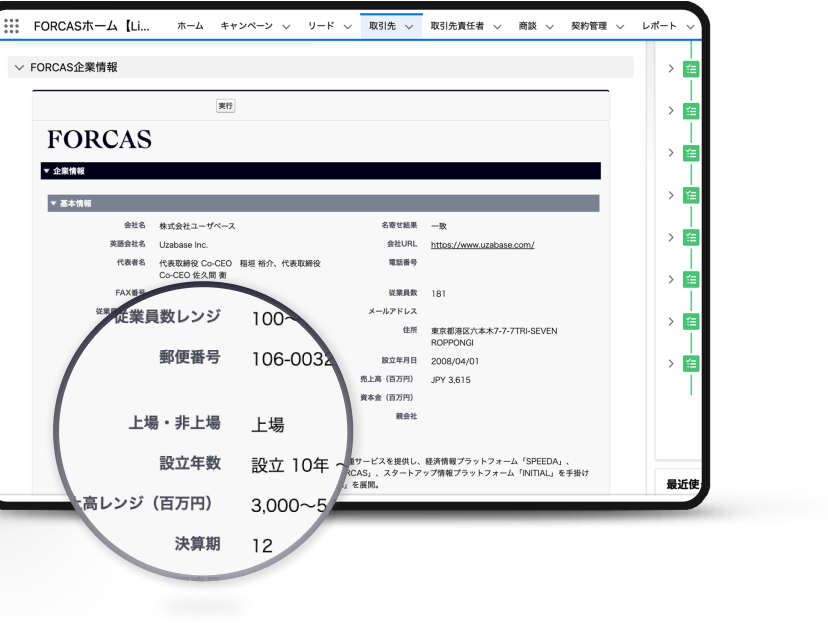Open the キャンペーン tab
Screen dimensions: 828x632
click(247, 26)
